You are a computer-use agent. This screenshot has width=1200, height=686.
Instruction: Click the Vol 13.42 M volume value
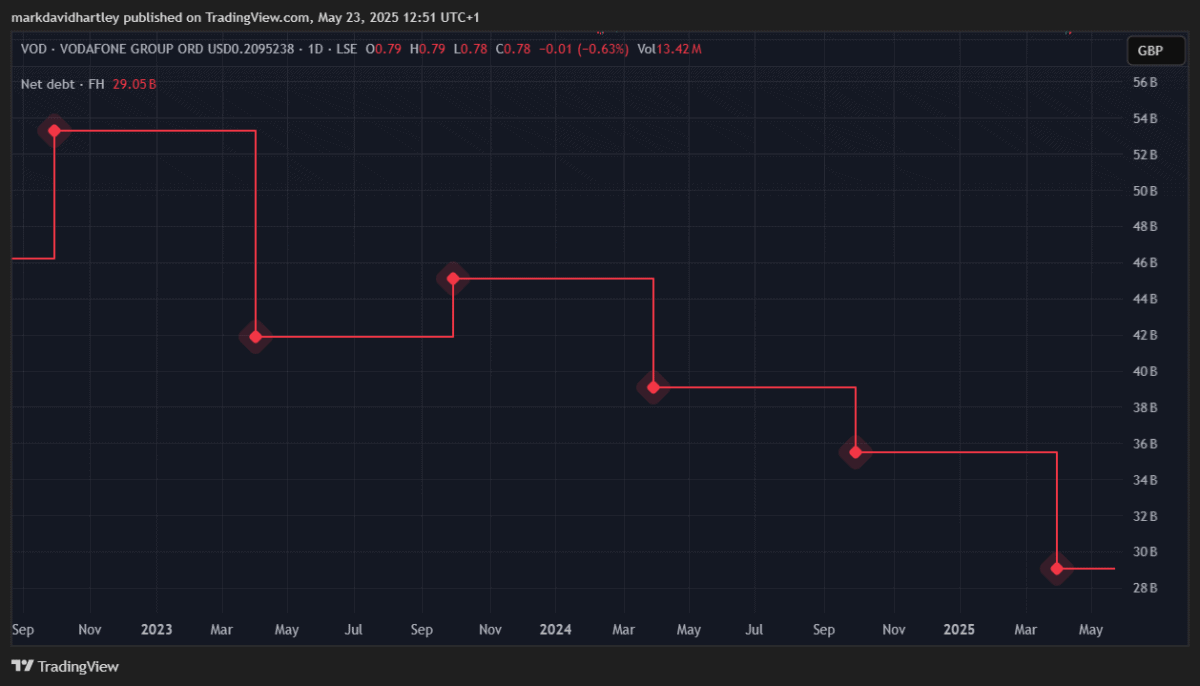(x=669, y=49)
